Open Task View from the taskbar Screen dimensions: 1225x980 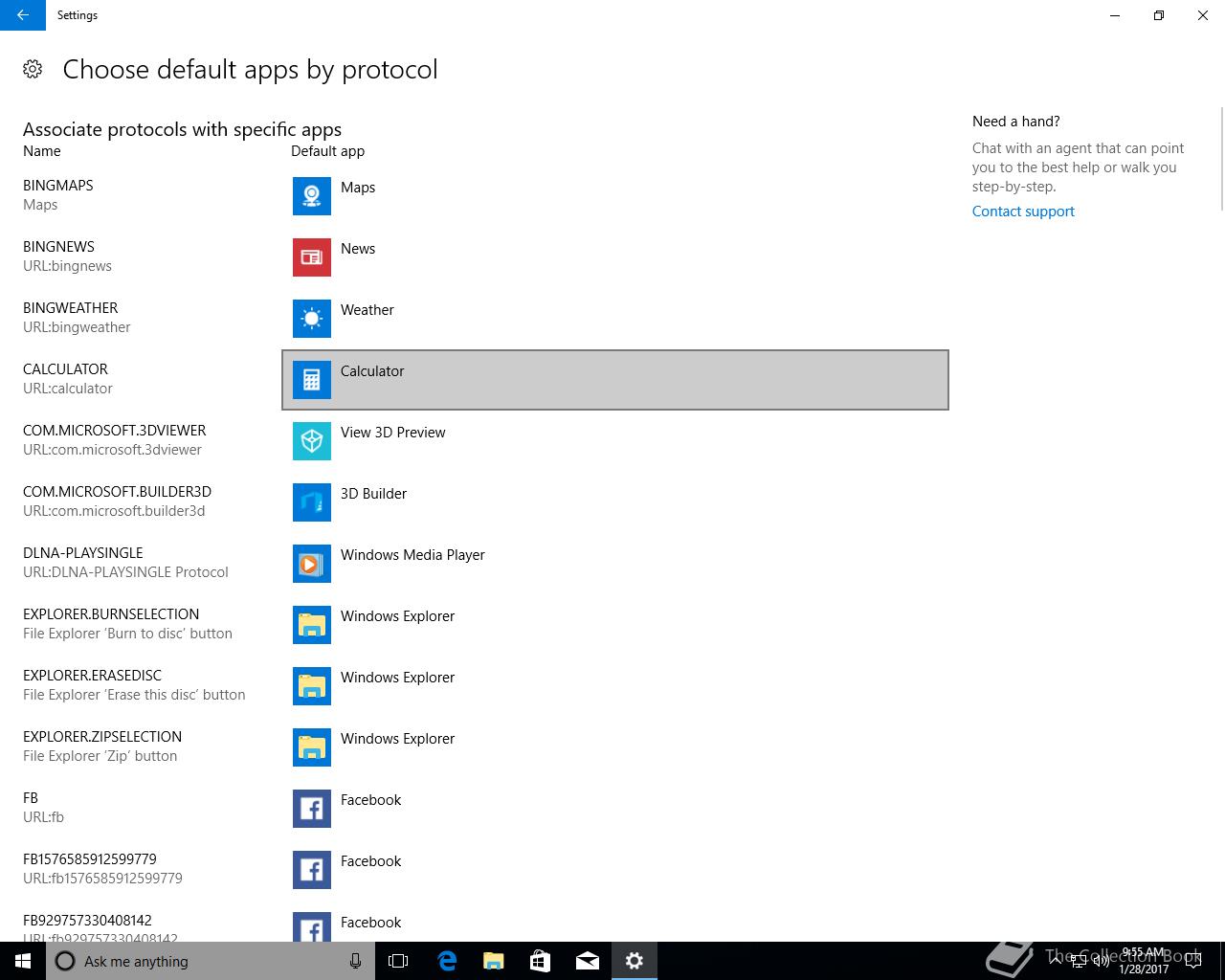(x=398, y=961)
